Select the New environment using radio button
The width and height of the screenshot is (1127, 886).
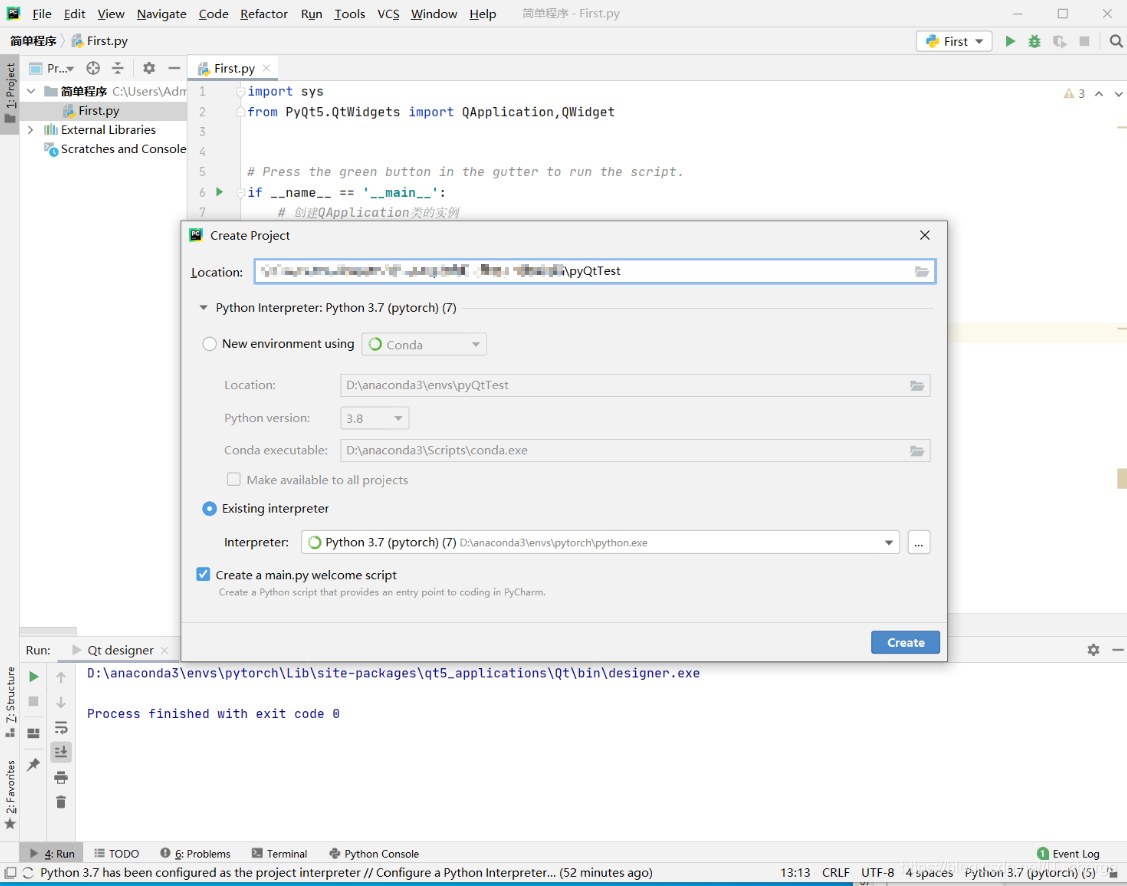pyautogui.click(x=209, y=343)
